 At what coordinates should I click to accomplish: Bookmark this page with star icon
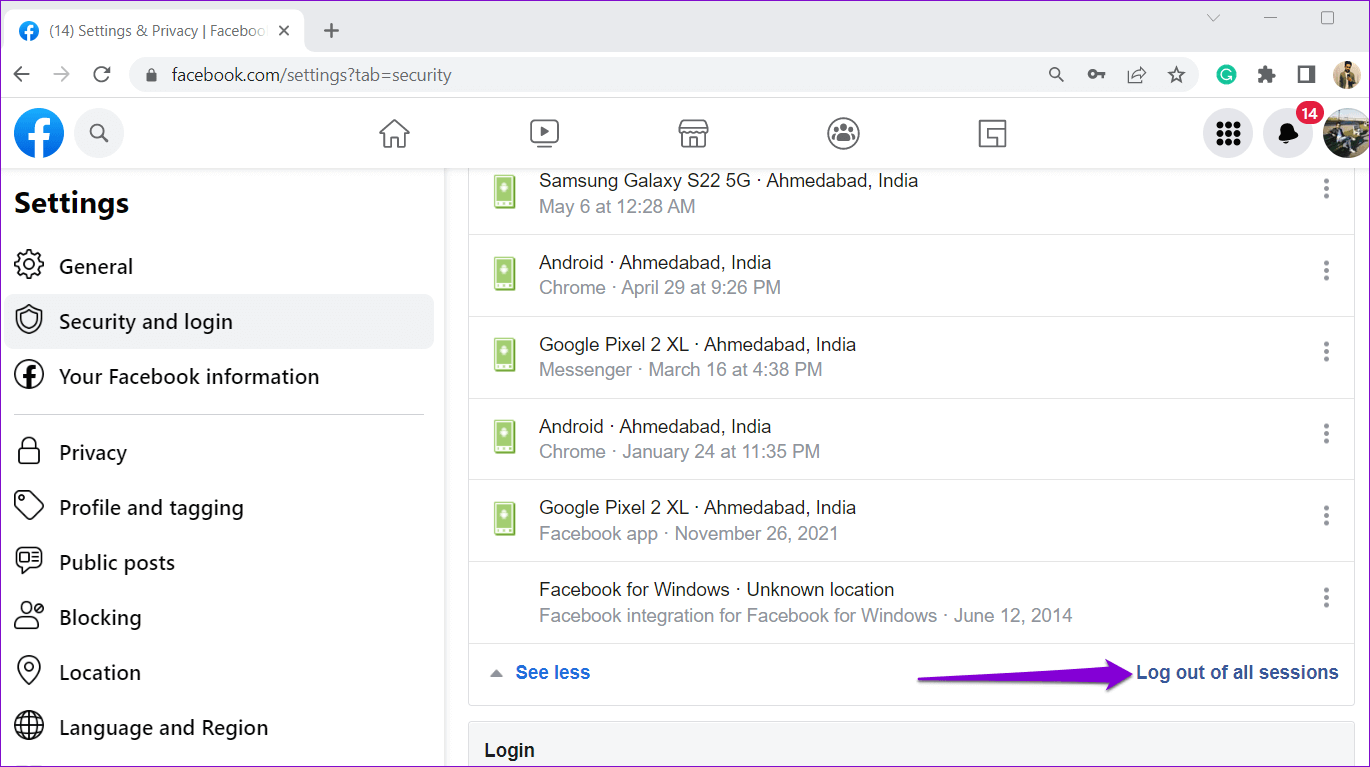coord(1176,74)
